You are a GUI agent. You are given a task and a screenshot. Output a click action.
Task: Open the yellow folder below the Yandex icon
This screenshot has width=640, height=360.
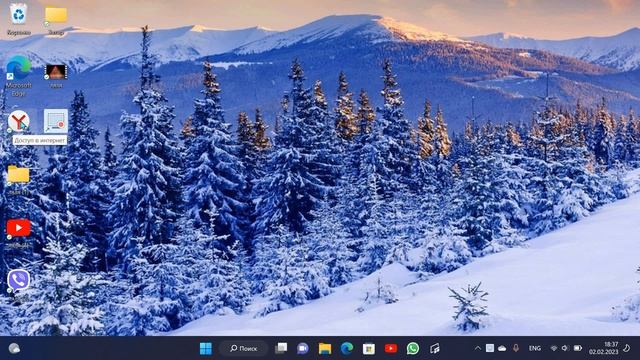tap(18, 175)
